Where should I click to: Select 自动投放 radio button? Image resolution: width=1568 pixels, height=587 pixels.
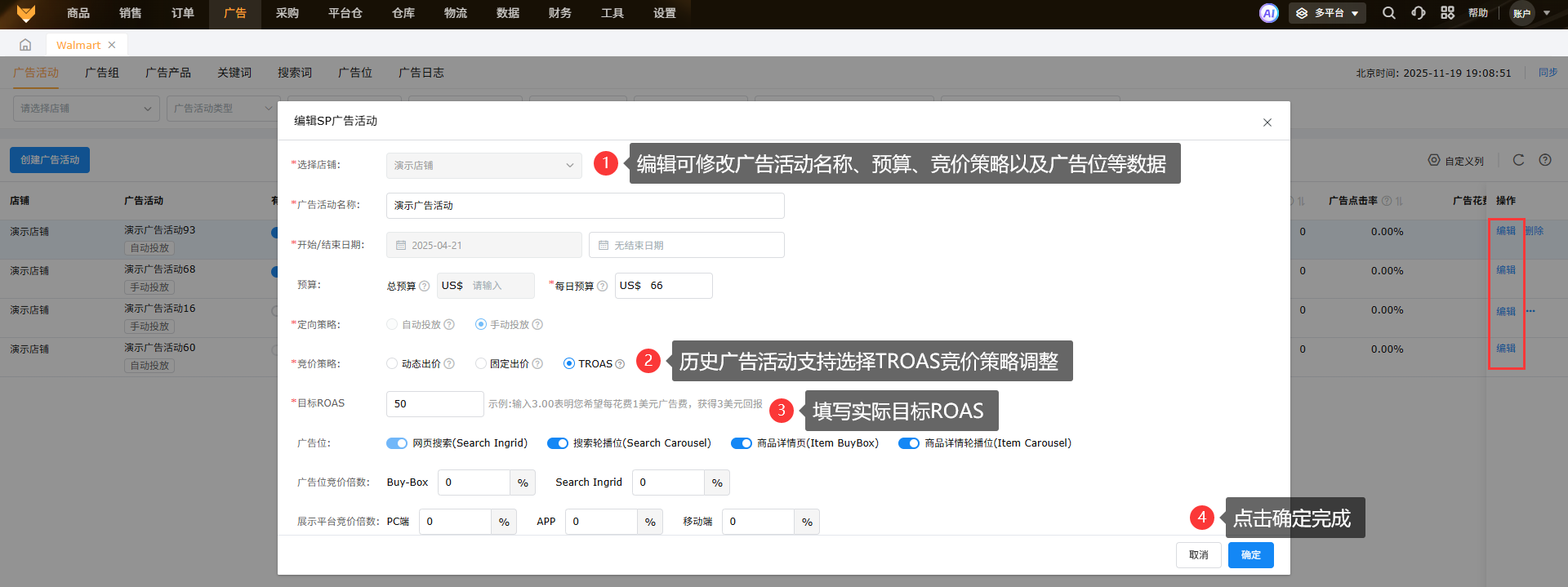[x=392, y=324]
